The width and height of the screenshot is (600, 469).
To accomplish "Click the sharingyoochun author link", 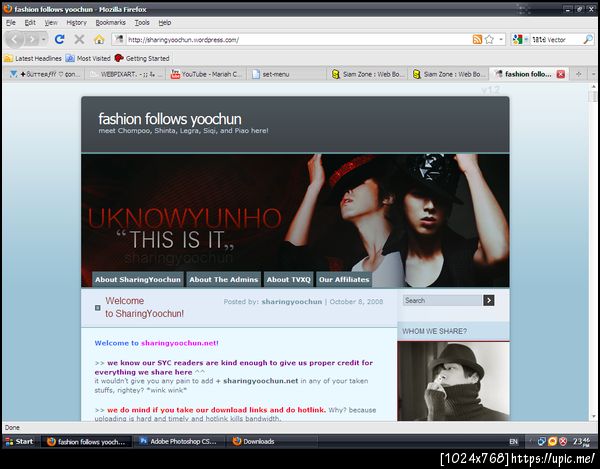I will 292,302.
